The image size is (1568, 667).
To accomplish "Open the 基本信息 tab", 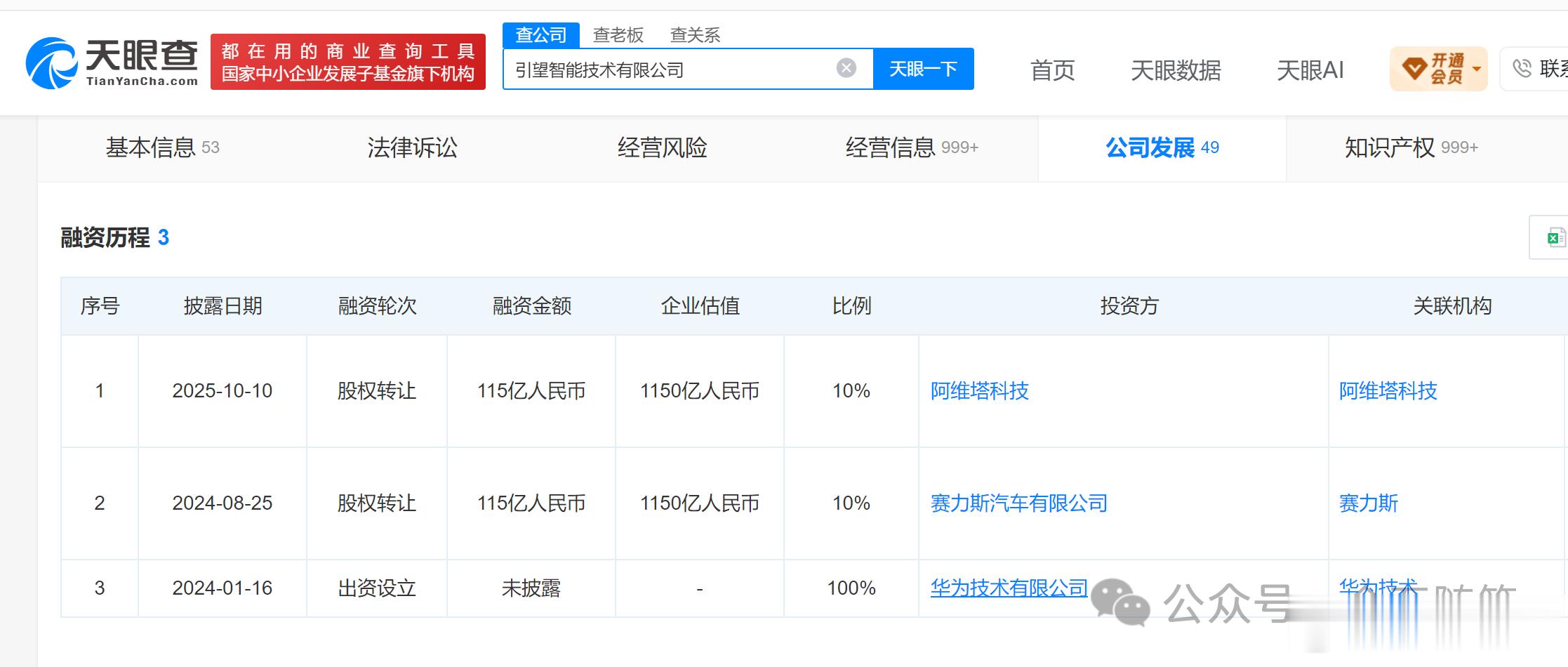I will tap(162, 147).
